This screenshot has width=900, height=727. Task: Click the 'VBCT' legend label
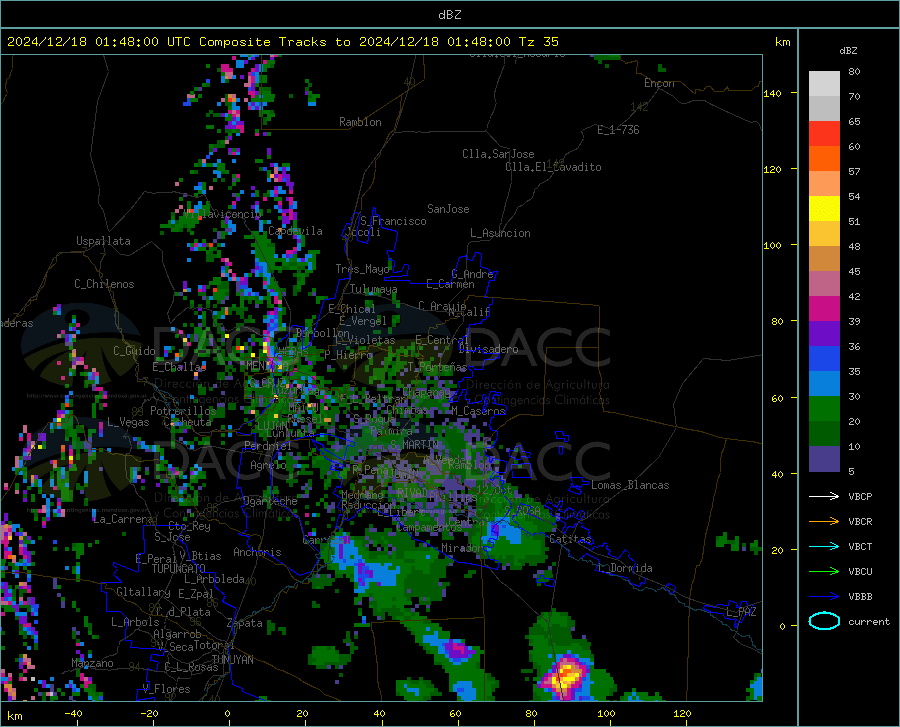pyautogui.click(x=860, y=547)
